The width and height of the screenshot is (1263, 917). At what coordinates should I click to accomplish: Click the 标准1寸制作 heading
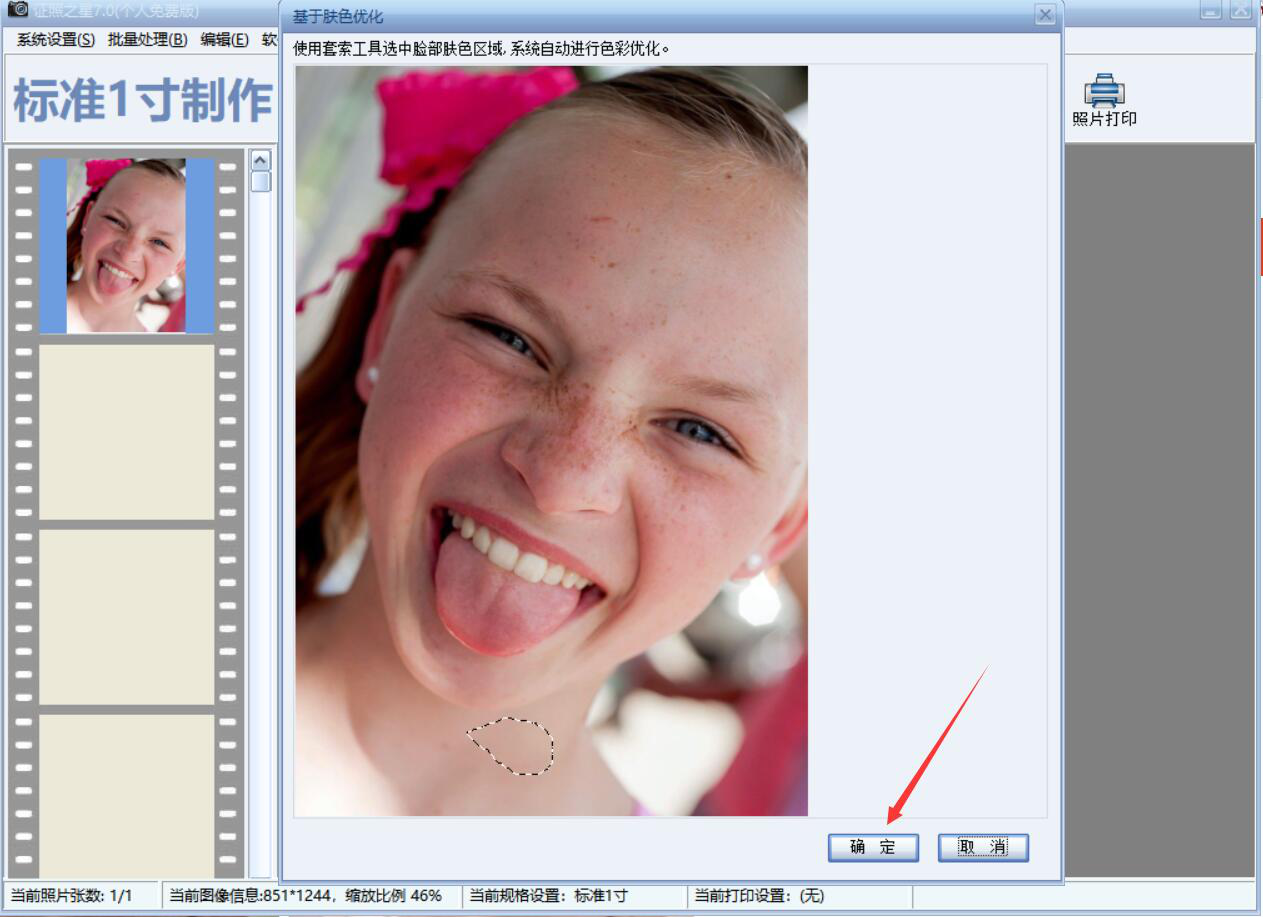click(142, 100)
